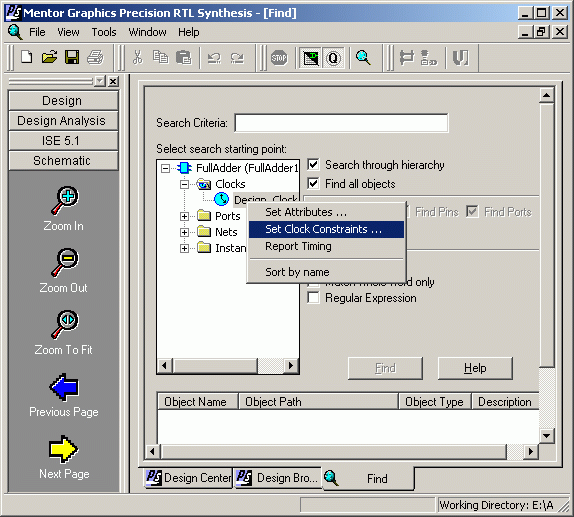Screen dimensions: 574x517
Task: Click the Zoom In magnifier icon
Action: coord(64,201)
